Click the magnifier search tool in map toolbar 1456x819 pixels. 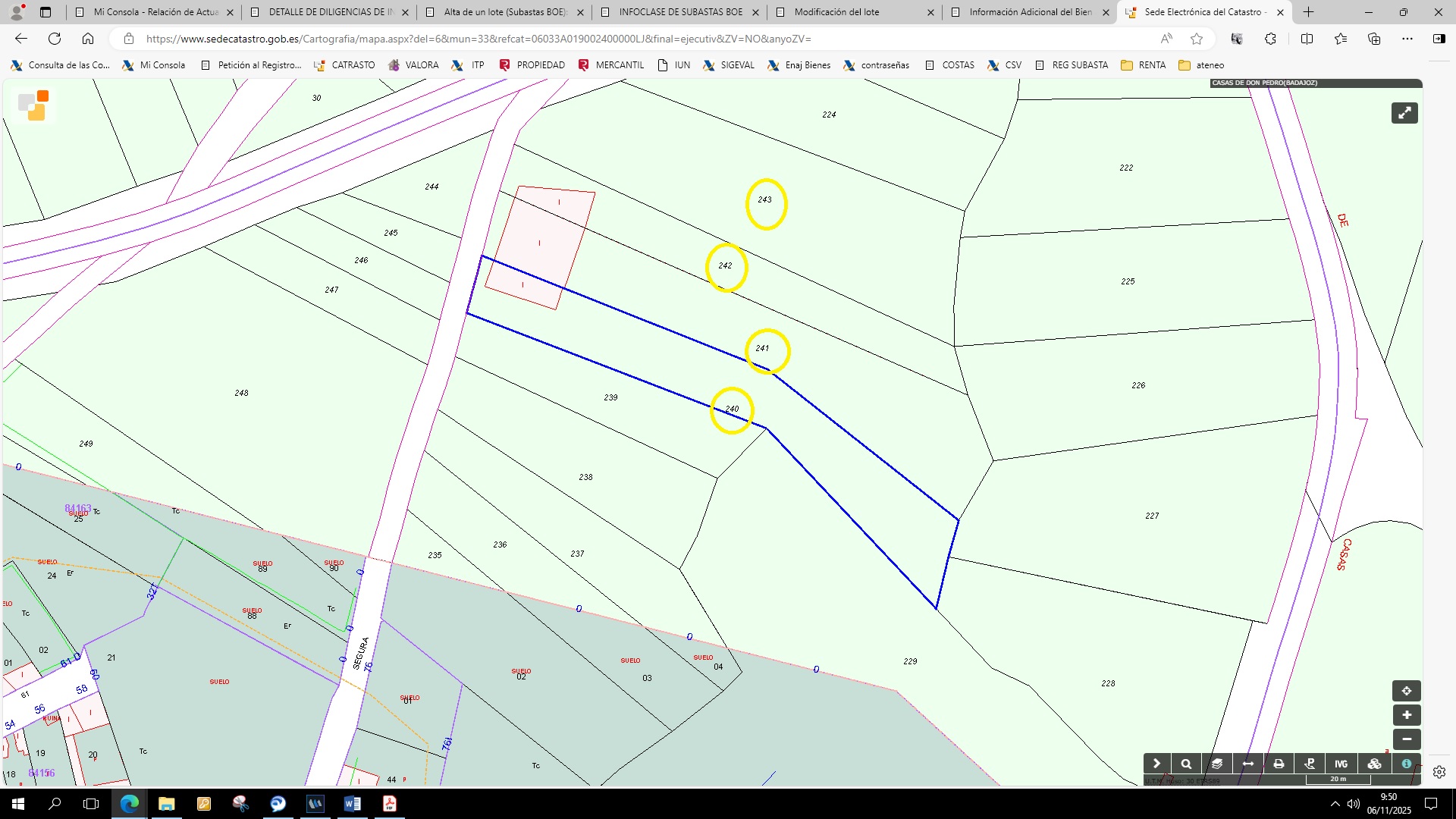1186,764
